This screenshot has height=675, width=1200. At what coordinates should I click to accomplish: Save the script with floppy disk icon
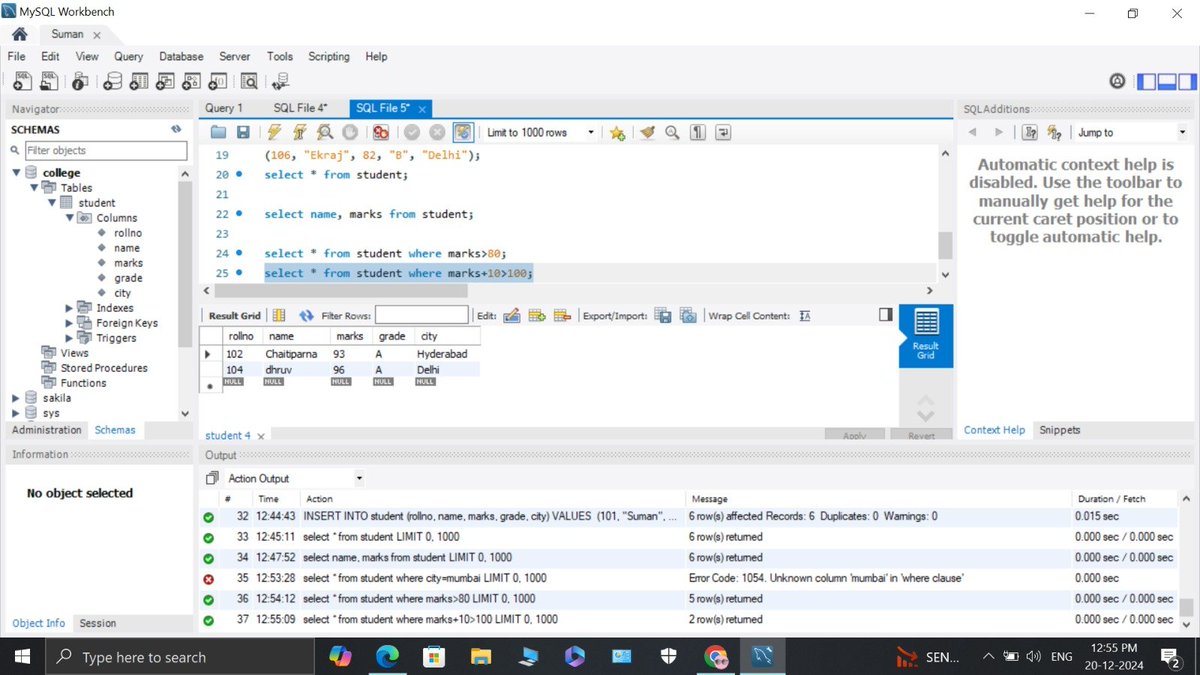point(242,132)
